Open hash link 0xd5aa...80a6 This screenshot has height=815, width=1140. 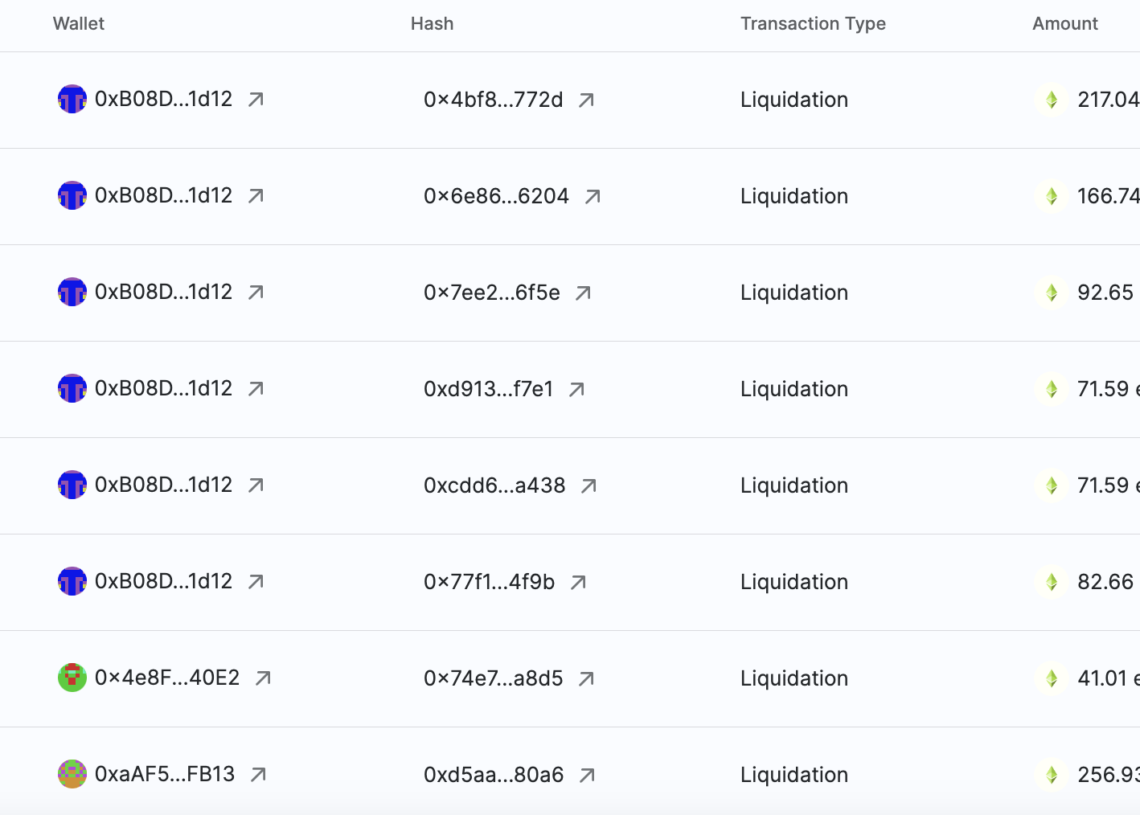pyautogui.click(x=493, y=774)
